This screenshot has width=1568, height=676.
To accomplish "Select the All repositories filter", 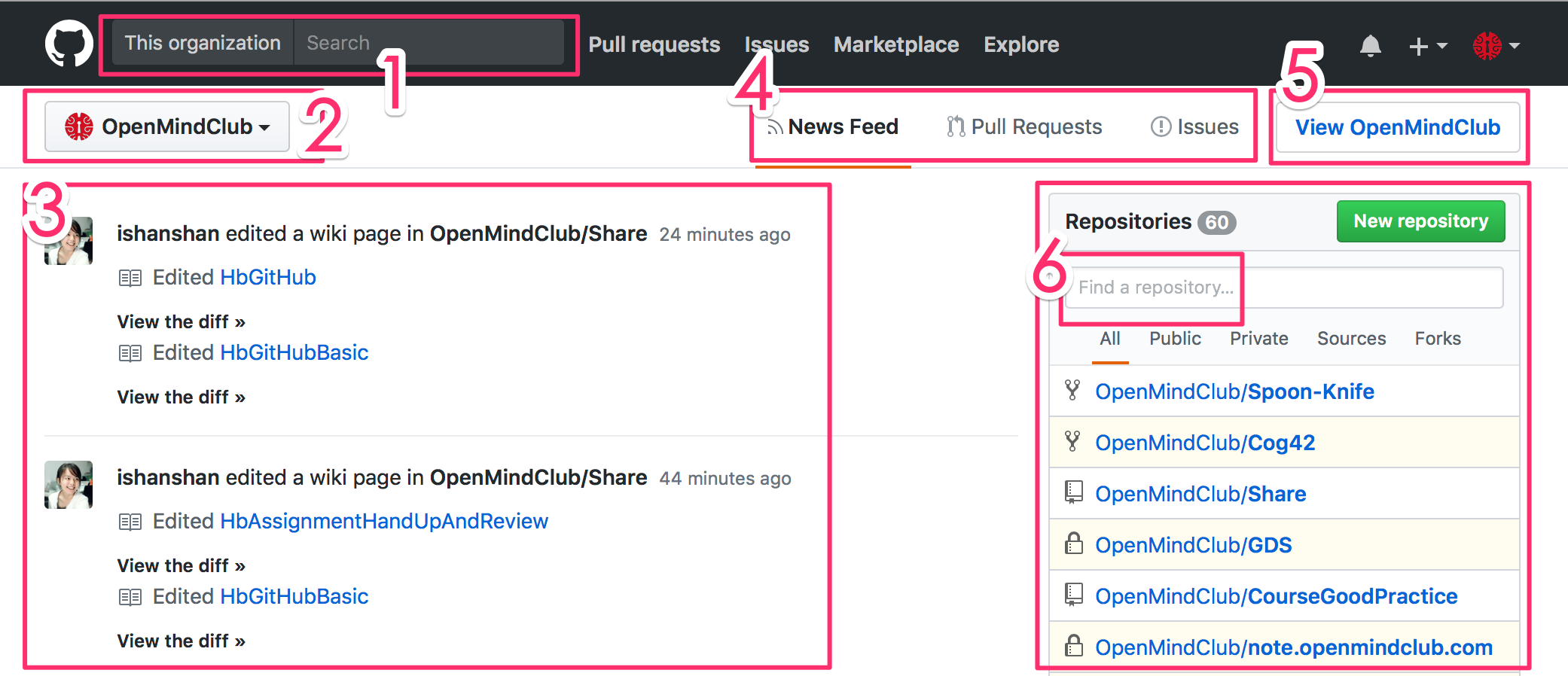I will click(1110, 339).
